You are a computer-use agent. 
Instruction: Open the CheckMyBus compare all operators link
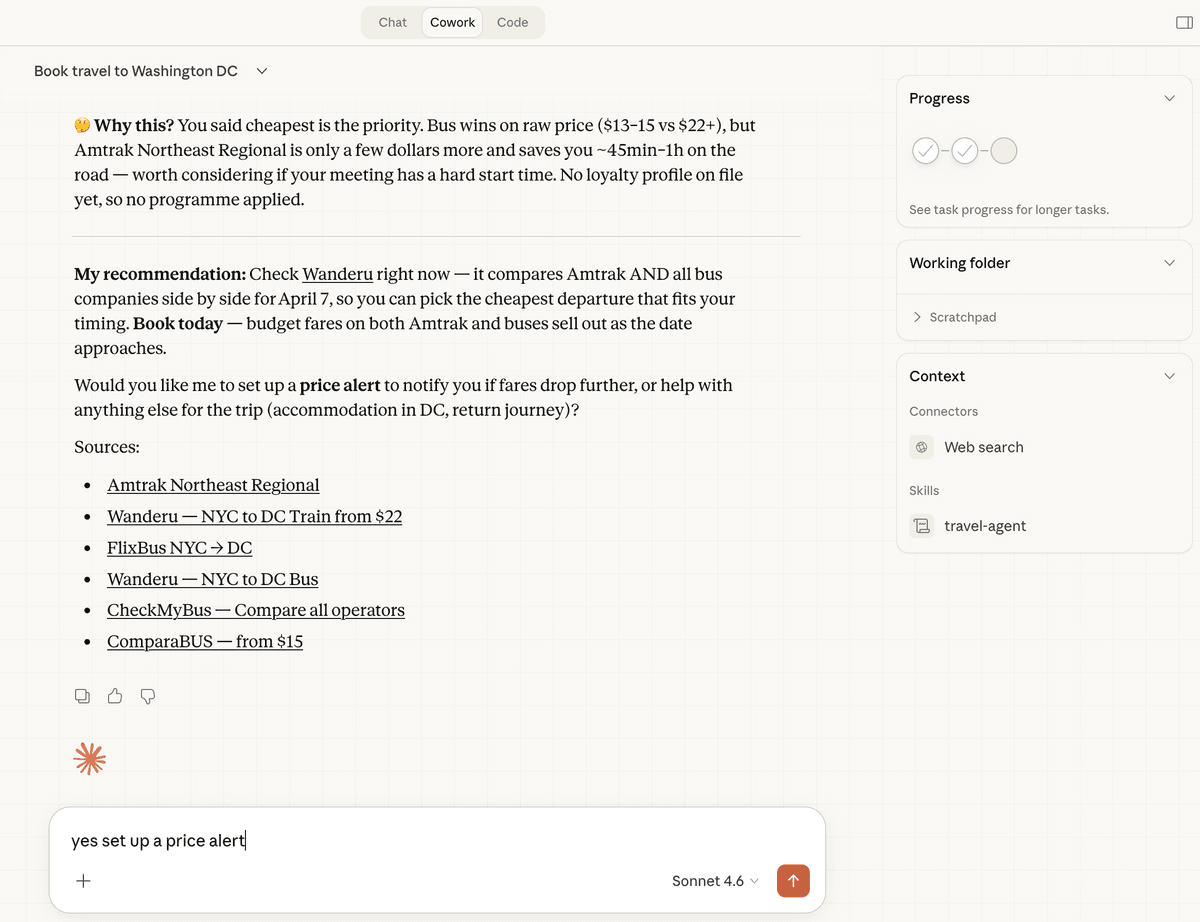coord(256,610)
